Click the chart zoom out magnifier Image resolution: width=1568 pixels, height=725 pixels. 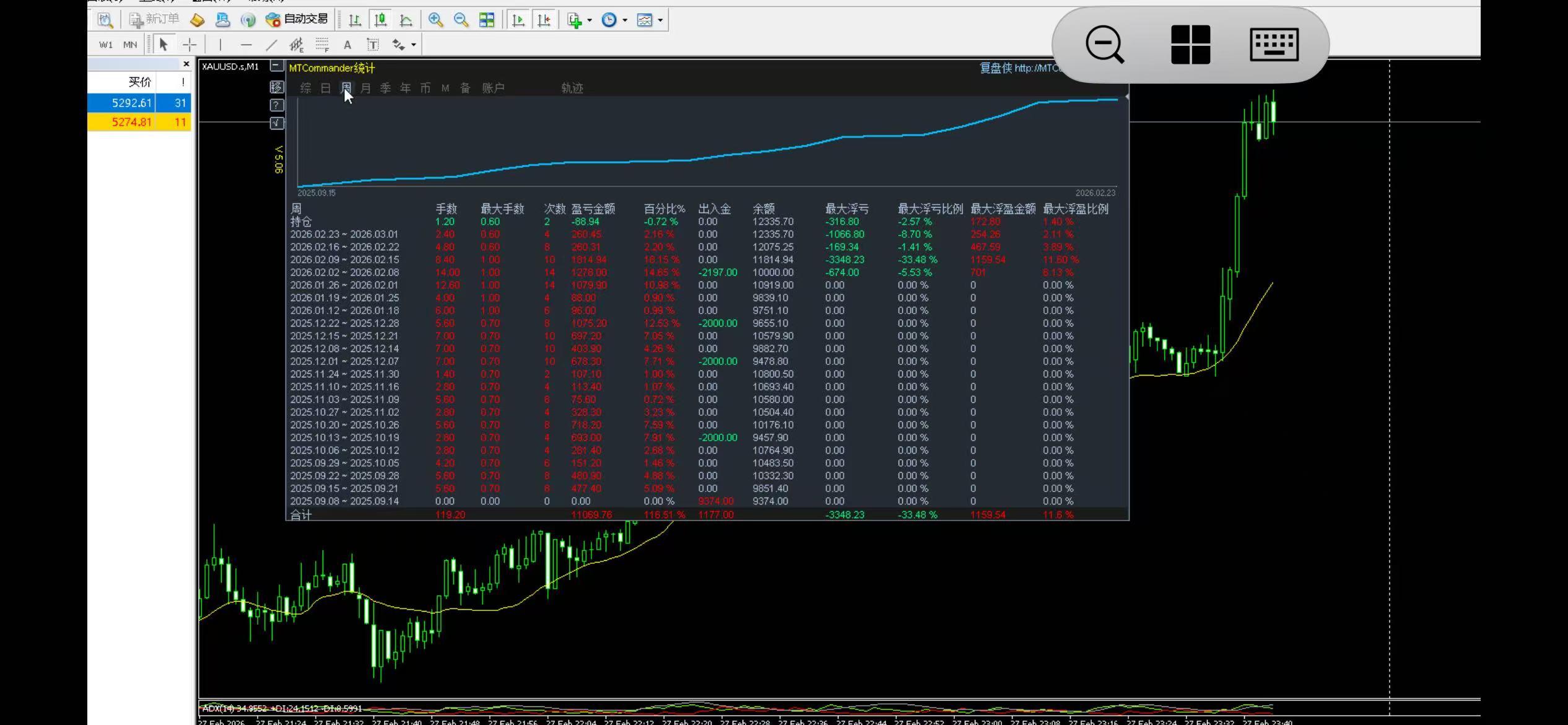click(x=461, y=20)
